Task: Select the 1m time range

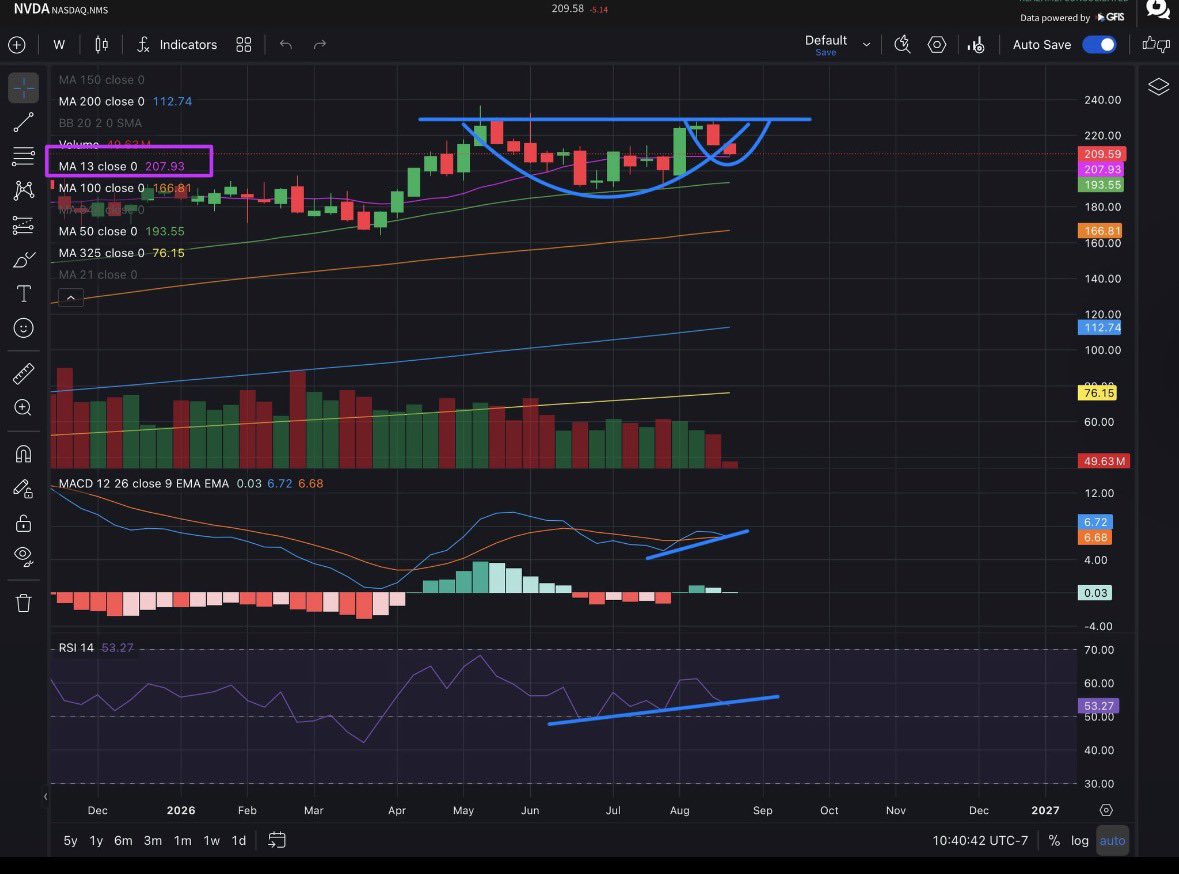Action: pyautogui.click(x=183, y=841)
